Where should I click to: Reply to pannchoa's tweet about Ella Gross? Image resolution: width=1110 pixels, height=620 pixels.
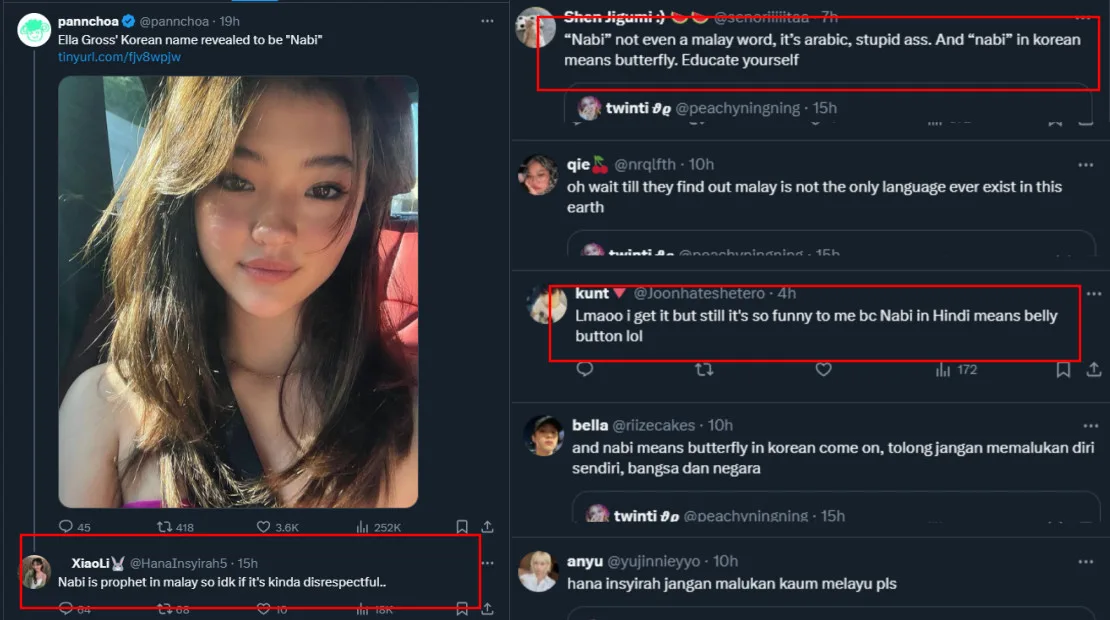pyautogui.click(x=66, y=527)
